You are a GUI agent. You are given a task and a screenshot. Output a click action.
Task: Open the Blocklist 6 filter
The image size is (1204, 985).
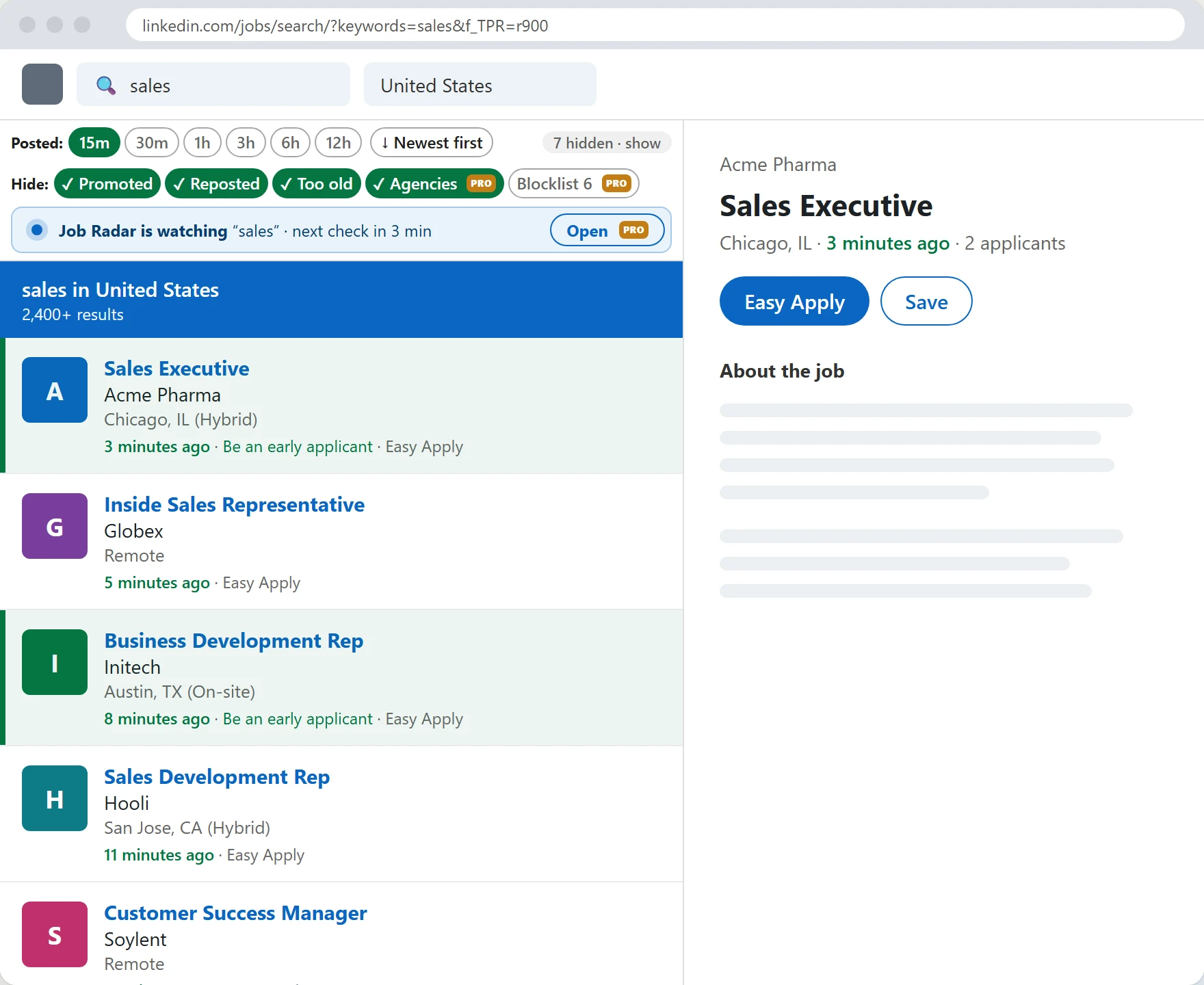574,183
